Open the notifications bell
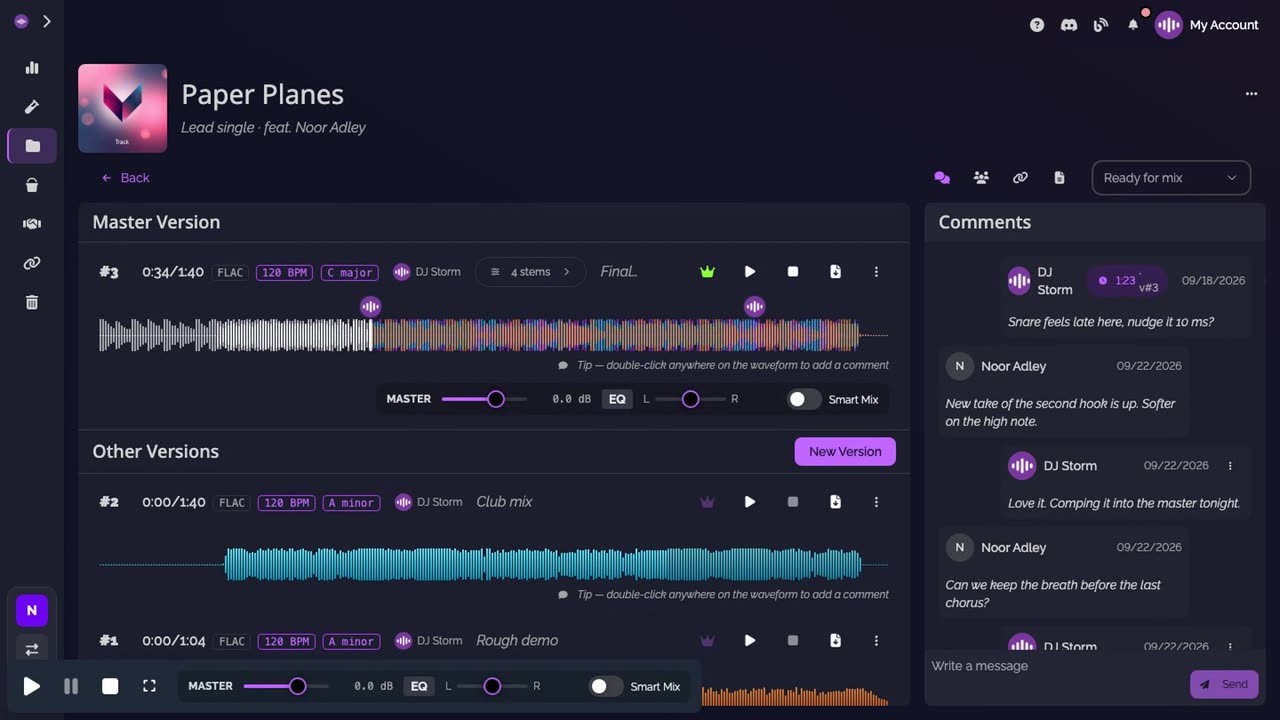Screen dimensions: 1280x720 1133,25
